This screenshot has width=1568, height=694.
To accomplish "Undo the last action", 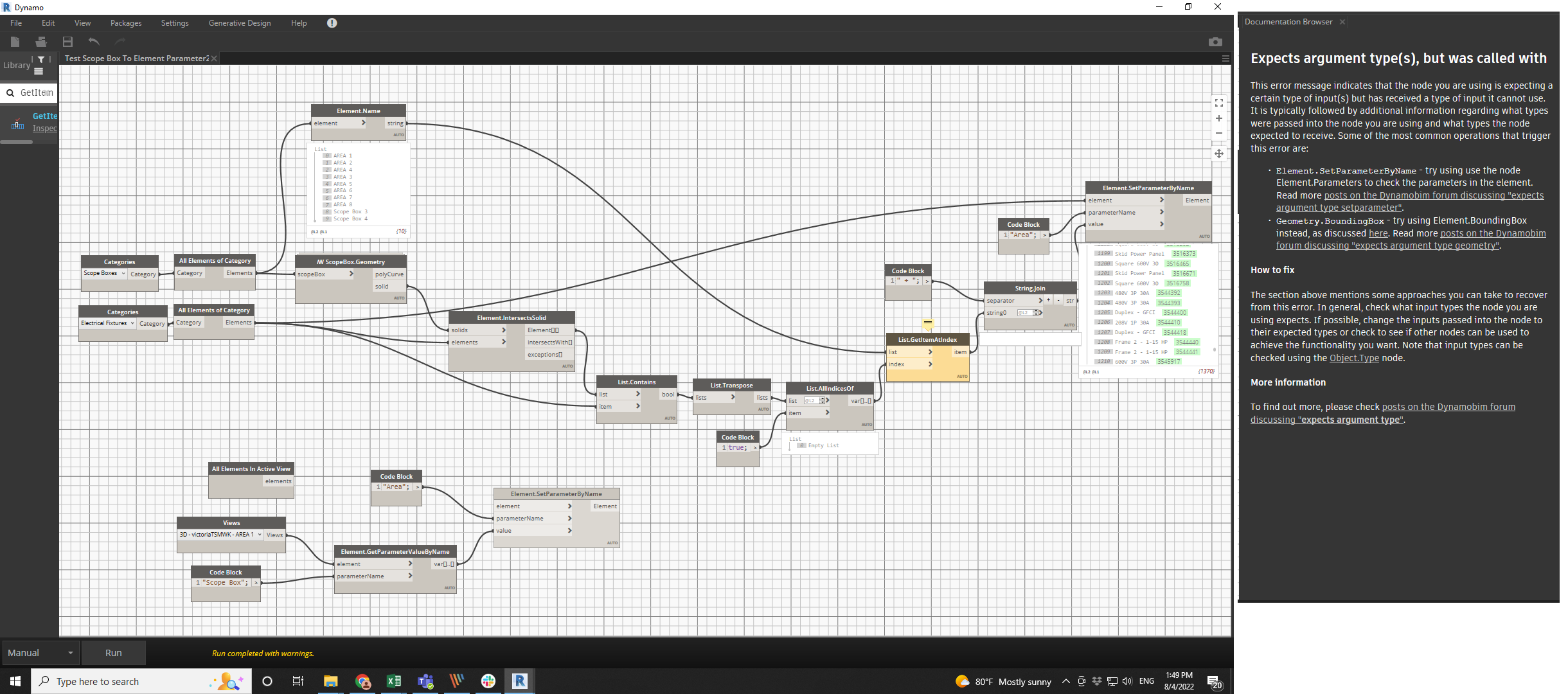I will [x=93, y=41].
